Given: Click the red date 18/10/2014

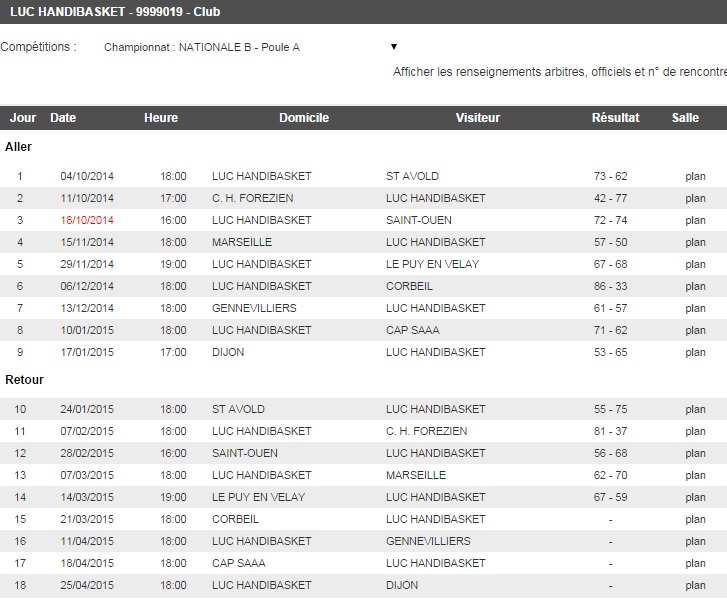Looking at the screenshot, I should [87, 220].
